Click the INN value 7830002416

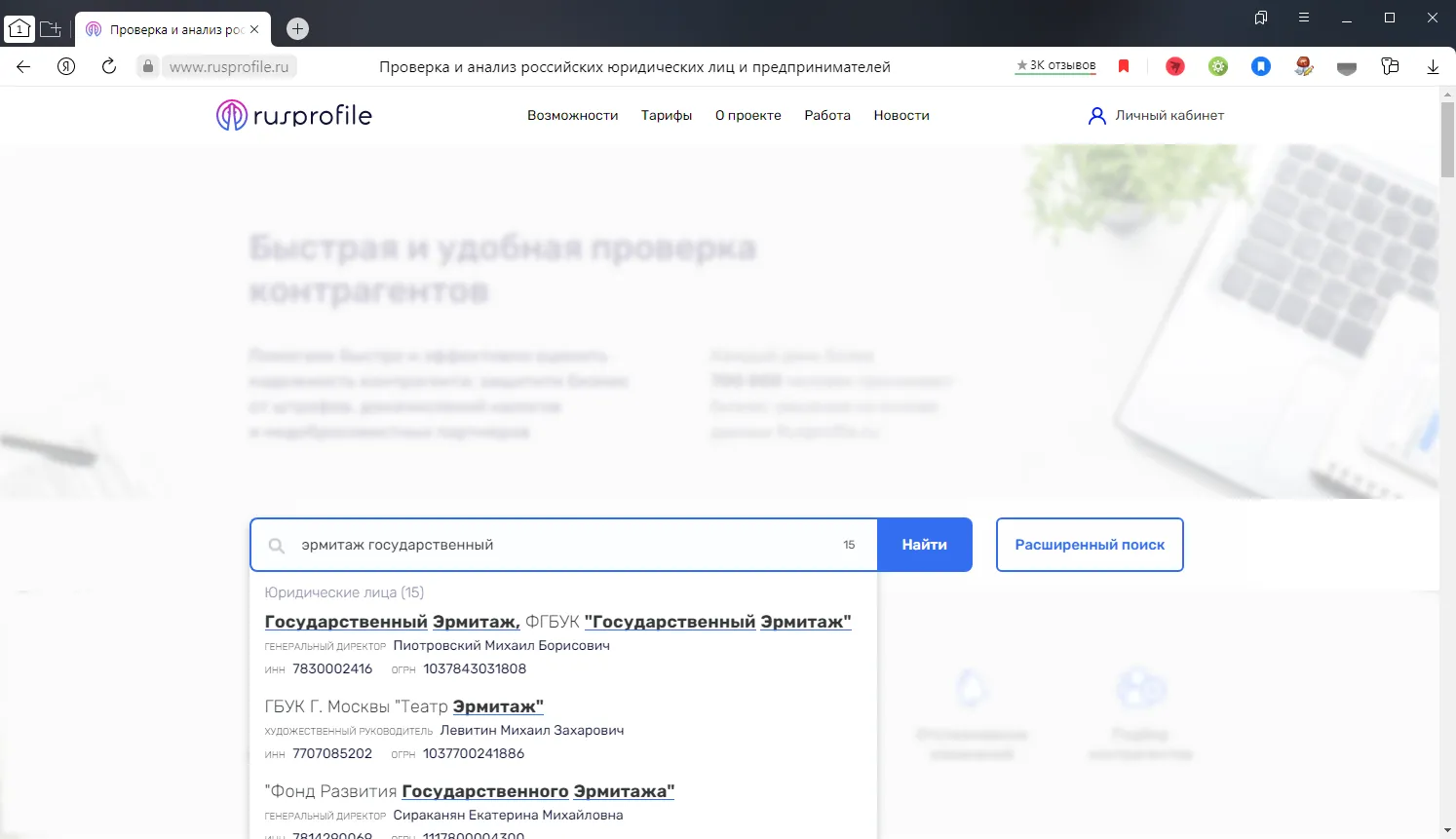332,668
